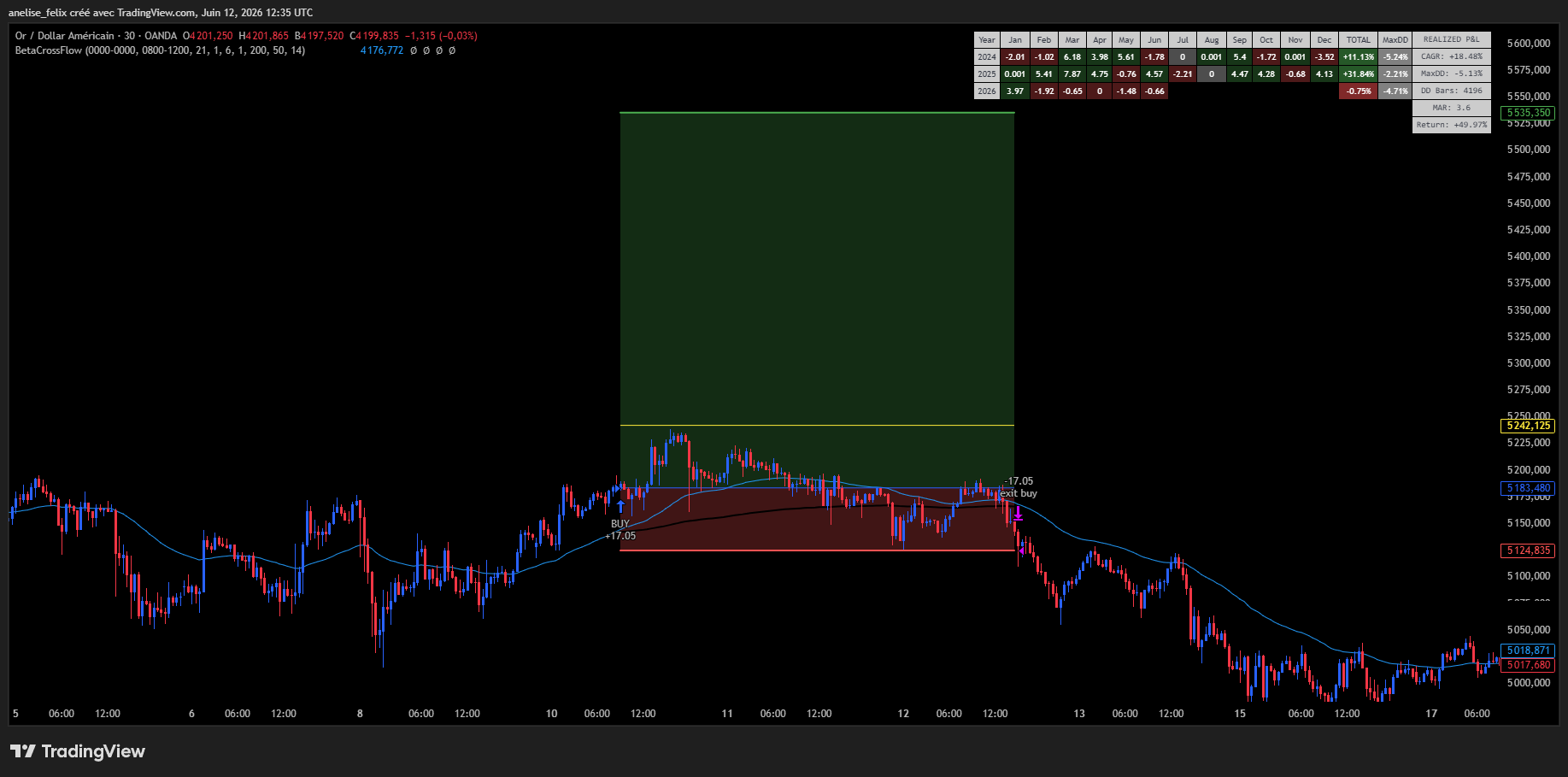1568x777 pixels.
Task: Click the magenta exit buy down arrow
Action: (1018, 514)
